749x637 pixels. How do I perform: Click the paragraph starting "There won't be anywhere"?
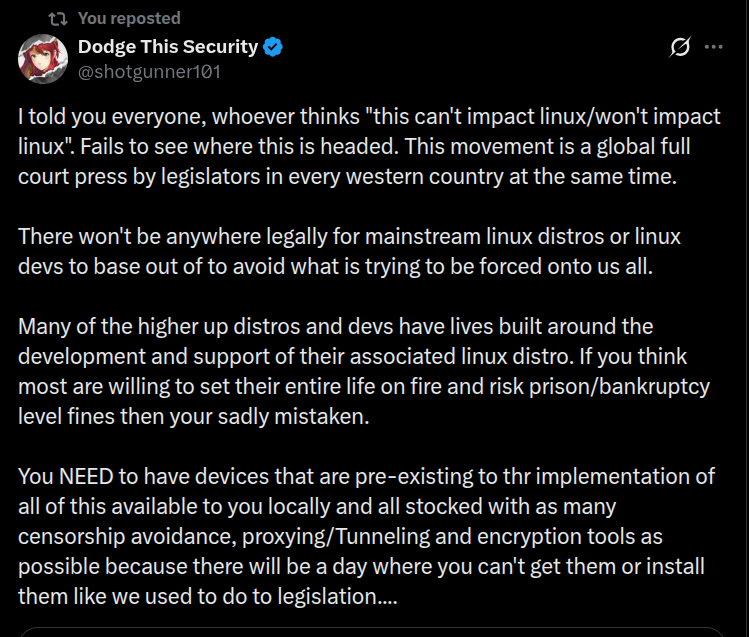(350, 251)
